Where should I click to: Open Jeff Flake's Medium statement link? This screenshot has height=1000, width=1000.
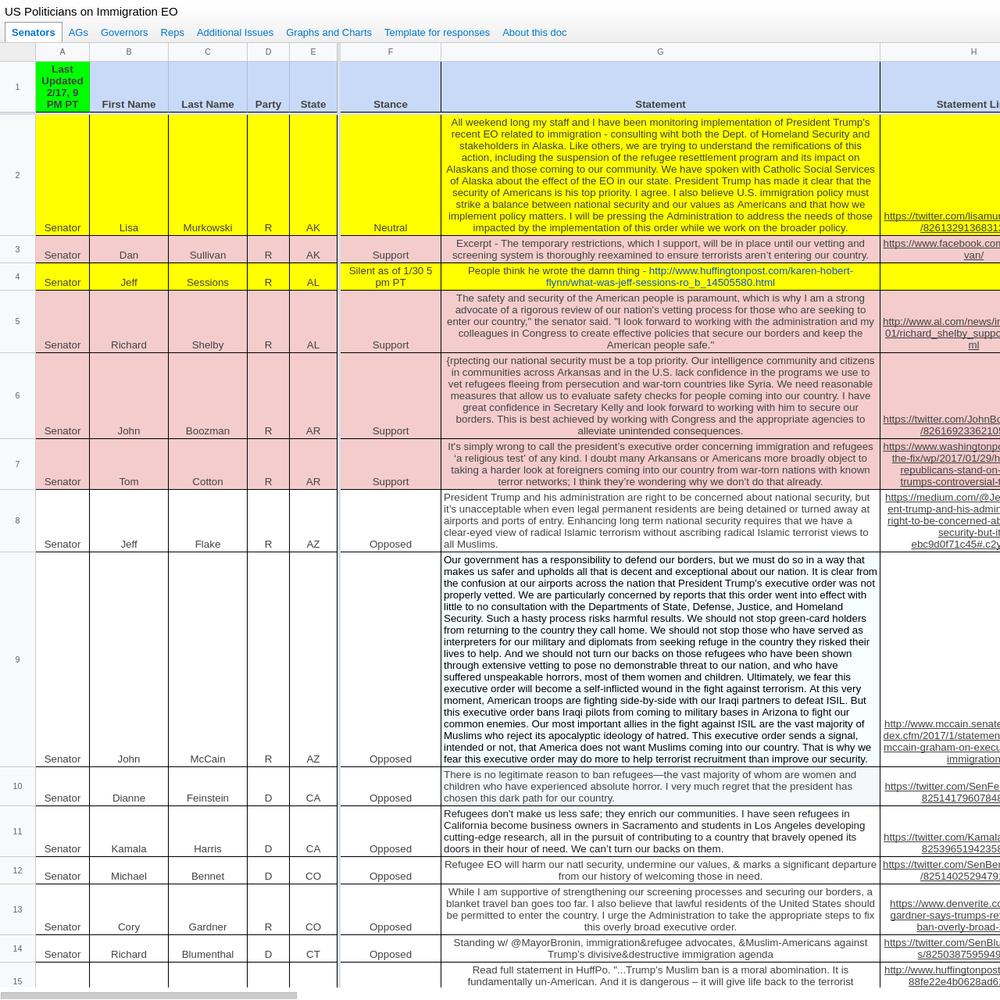pyautogui.click(x=943, y=520)
